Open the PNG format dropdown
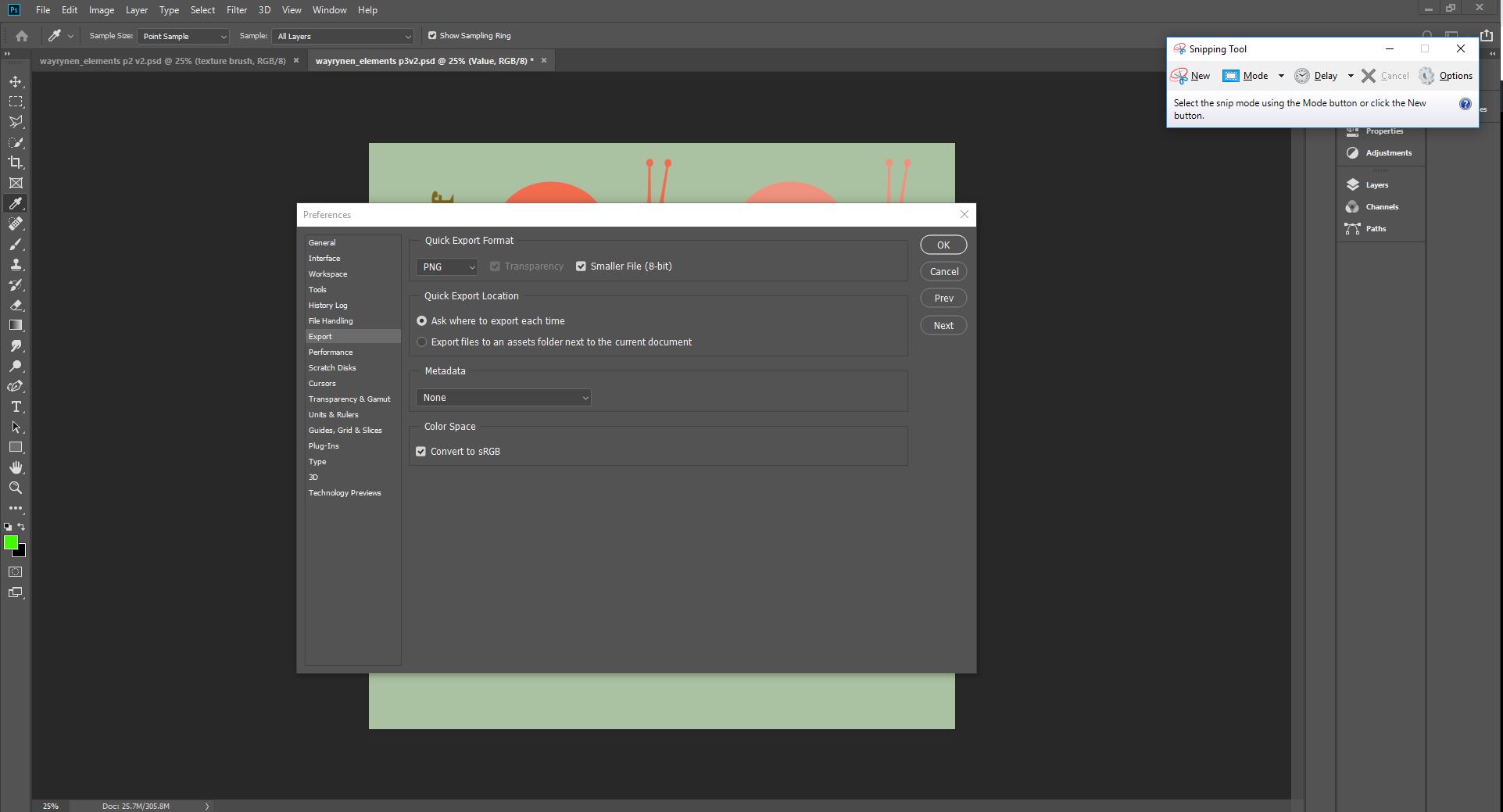The image size is (1503, 812). click(447, 267)
